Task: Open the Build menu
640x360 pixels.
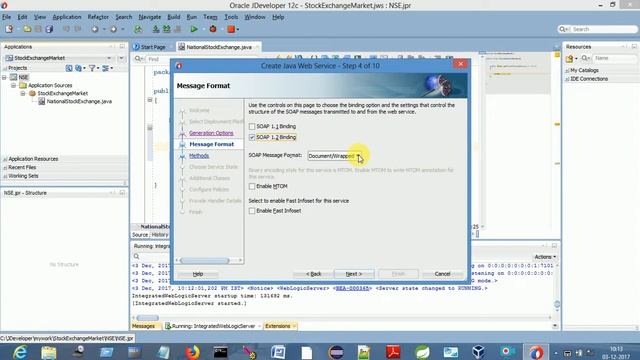Action: (x=173, y=17)
